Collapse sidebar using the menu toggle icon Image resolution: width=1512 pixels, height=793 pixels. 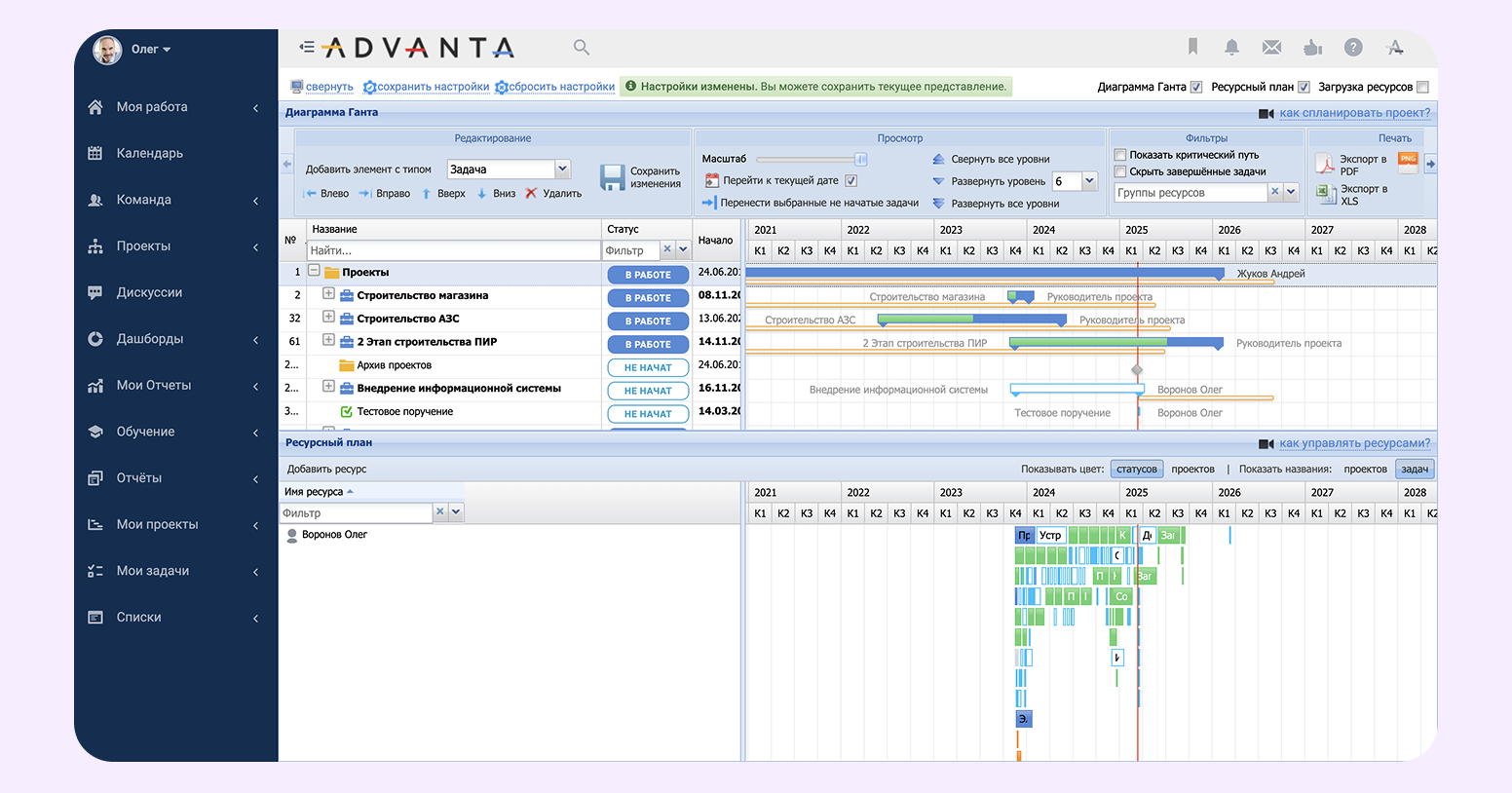(x=307, y=47)
